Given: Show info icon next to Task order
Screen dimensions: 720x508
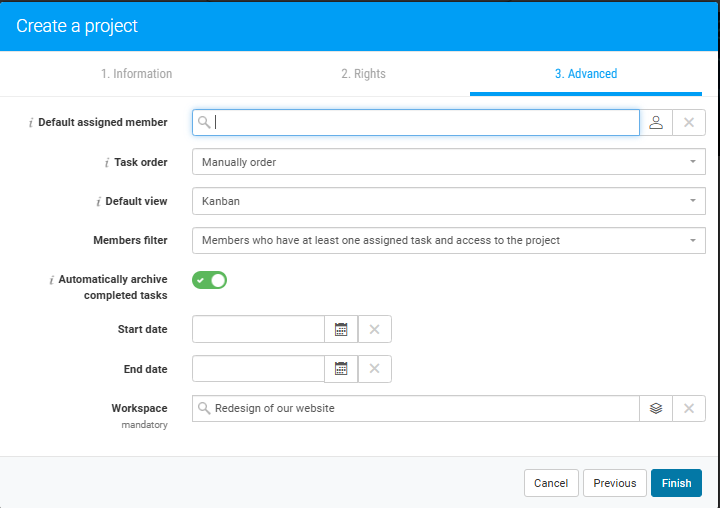Looking at the screenshot, I should [106, 162].
